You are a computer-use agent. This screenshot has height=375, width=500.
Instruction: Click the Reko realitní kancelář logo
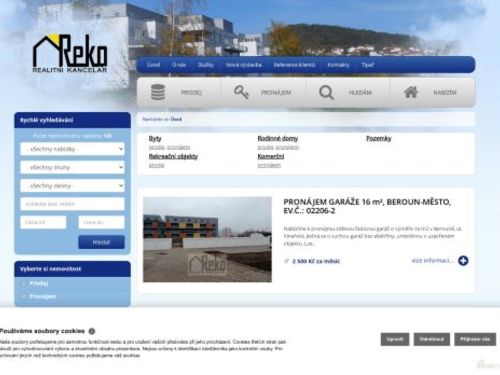[70, 53]
